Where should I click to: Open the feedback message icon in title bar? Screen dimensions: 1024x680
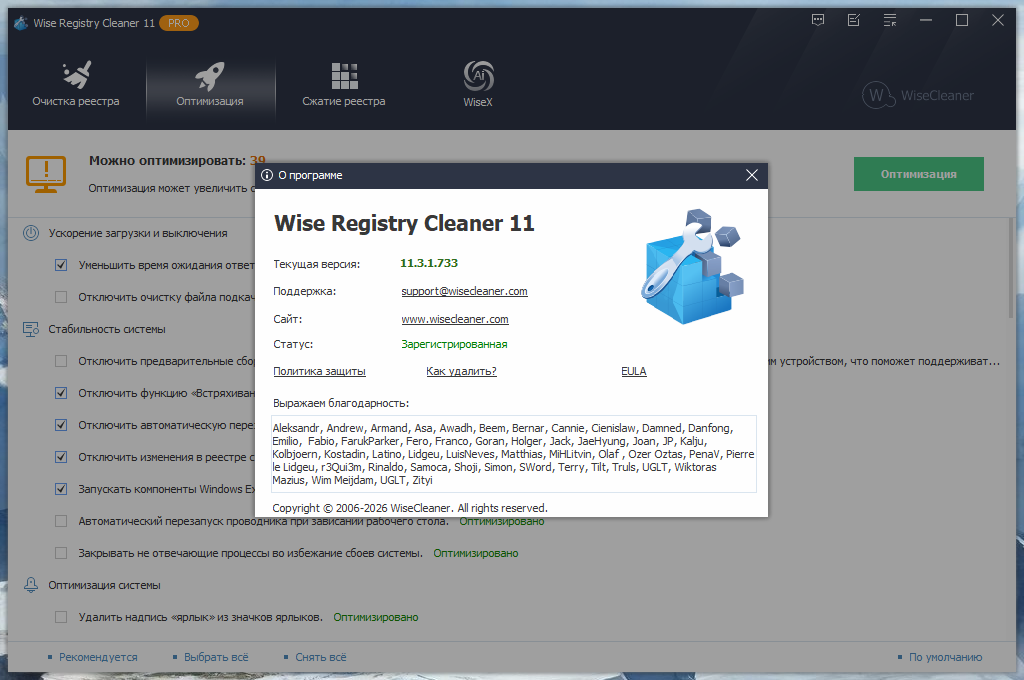[x=819, y=20]
